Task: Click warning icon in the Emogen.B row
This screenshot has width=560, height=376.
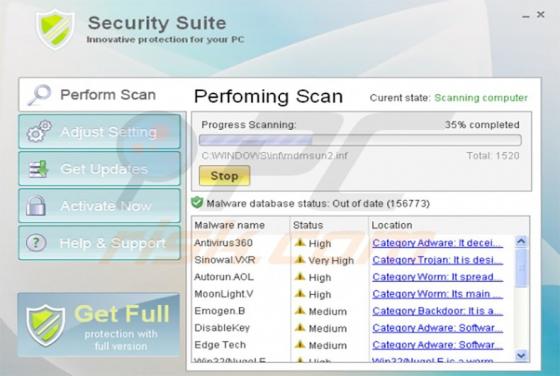Action: tap(300, 311)
